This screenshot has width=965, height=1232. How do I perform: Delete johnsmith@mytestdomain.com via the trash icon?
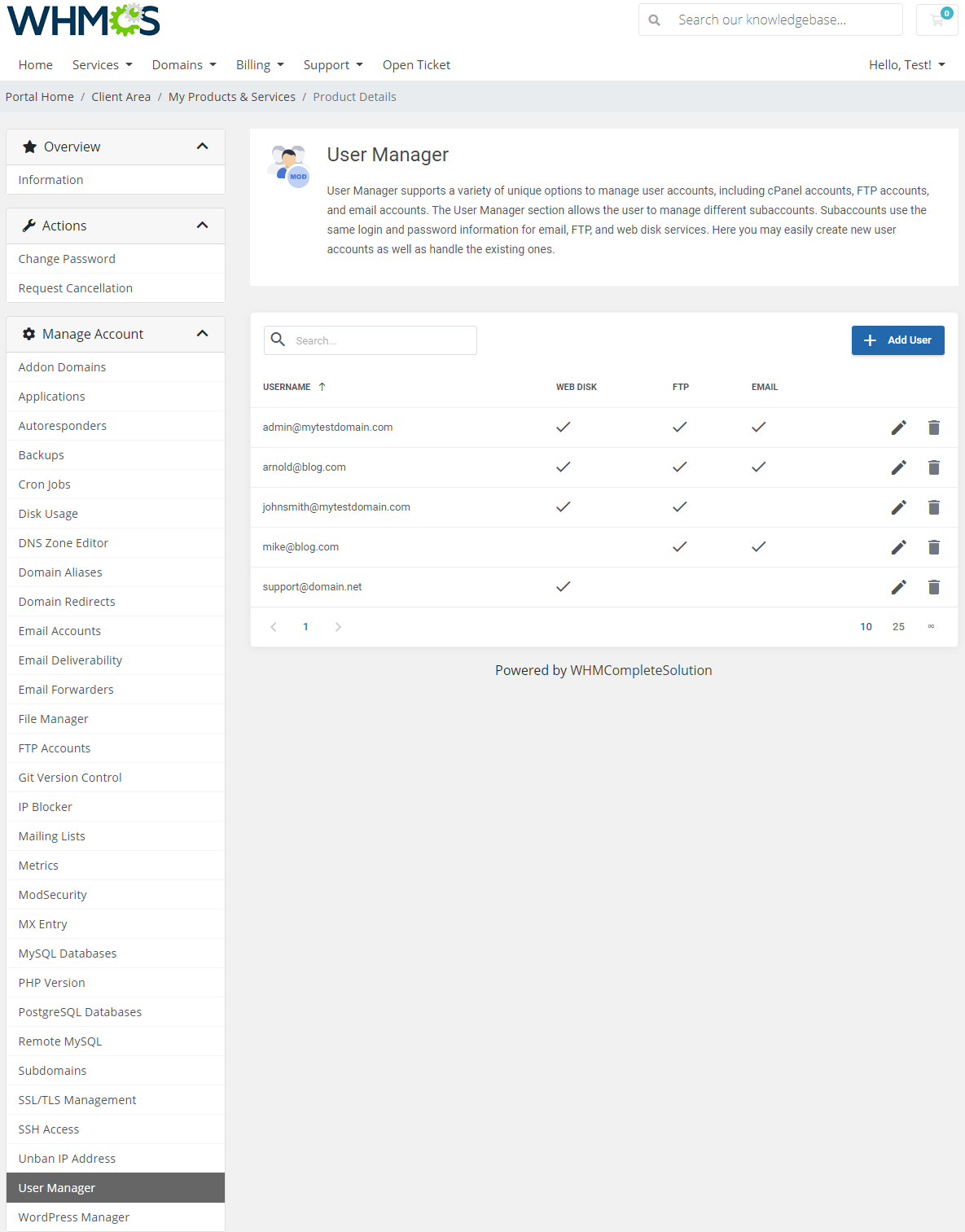(x=934, y=506)
